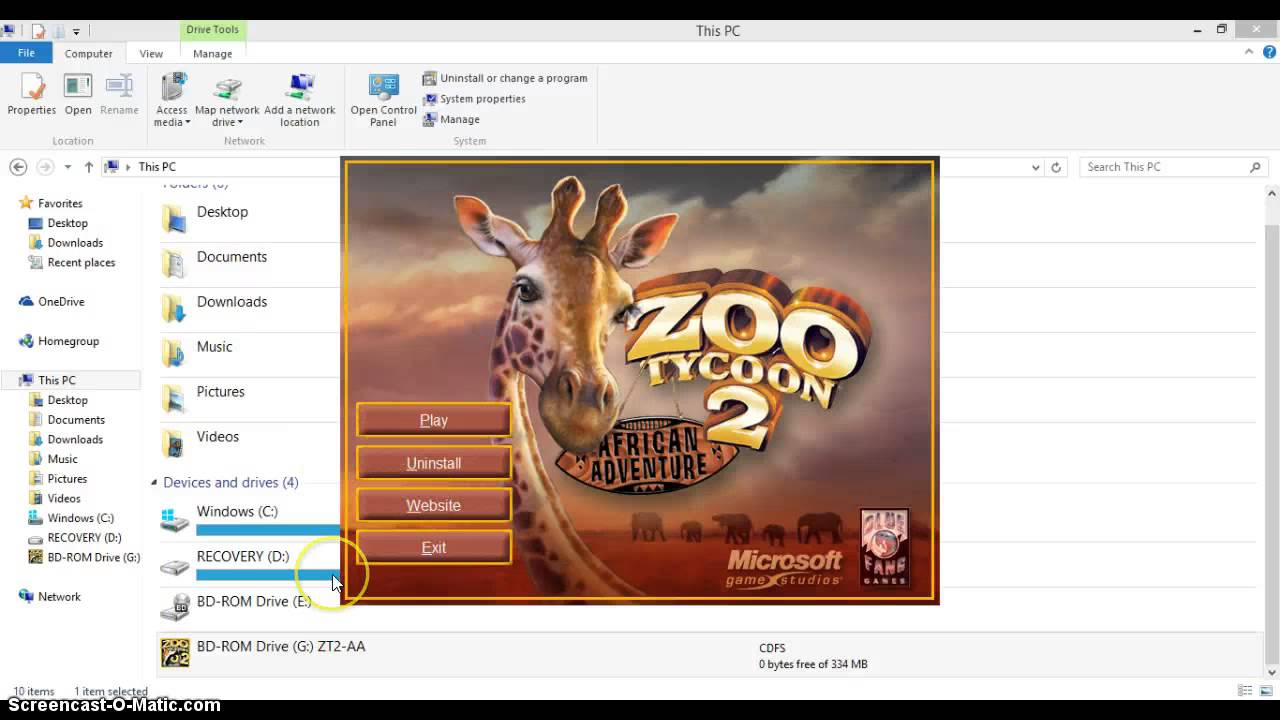The image size is (1280, 720).
Task: Collapse the ribbon using the chevron
Action: 1250,53
